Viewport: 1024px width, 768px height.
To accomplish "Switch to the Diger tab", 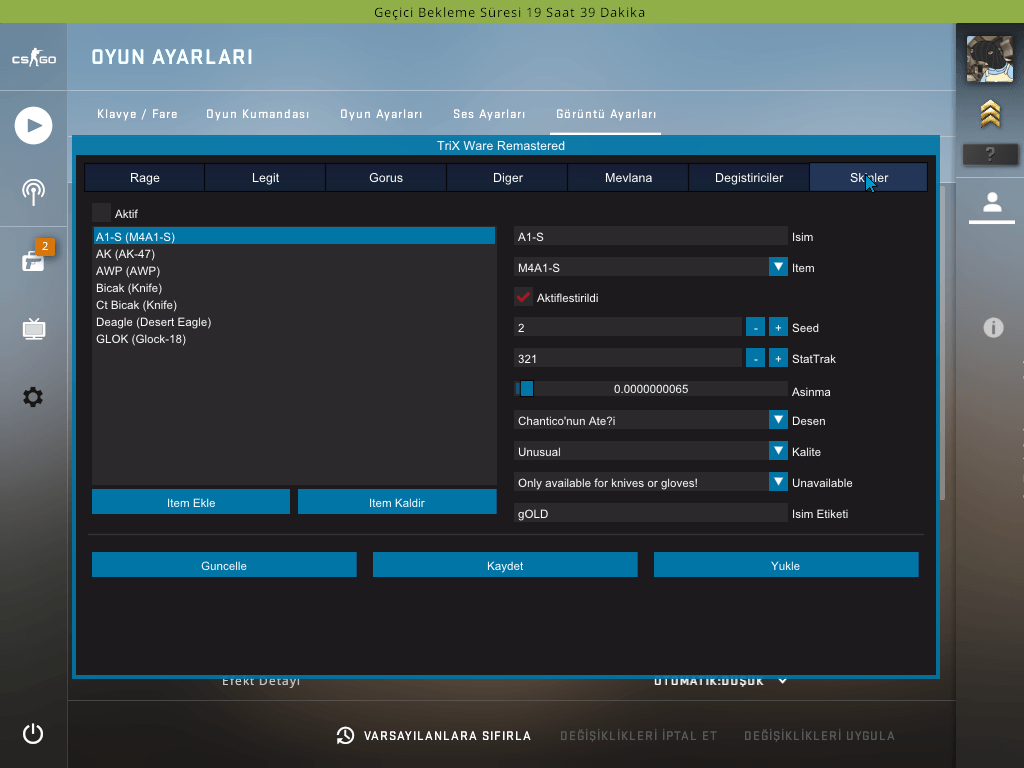I will pyautogui.click(x=507, y=177).
